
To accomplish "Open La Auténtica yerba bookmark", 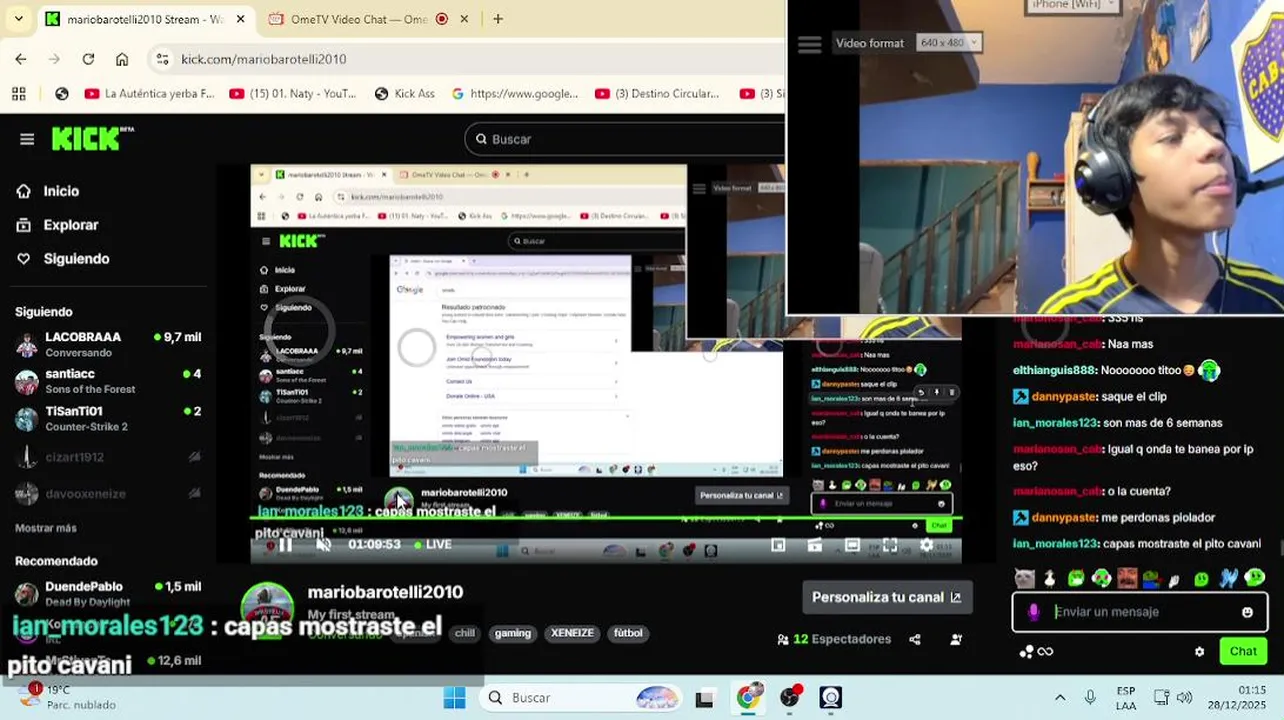I will [x=149, y=93].
